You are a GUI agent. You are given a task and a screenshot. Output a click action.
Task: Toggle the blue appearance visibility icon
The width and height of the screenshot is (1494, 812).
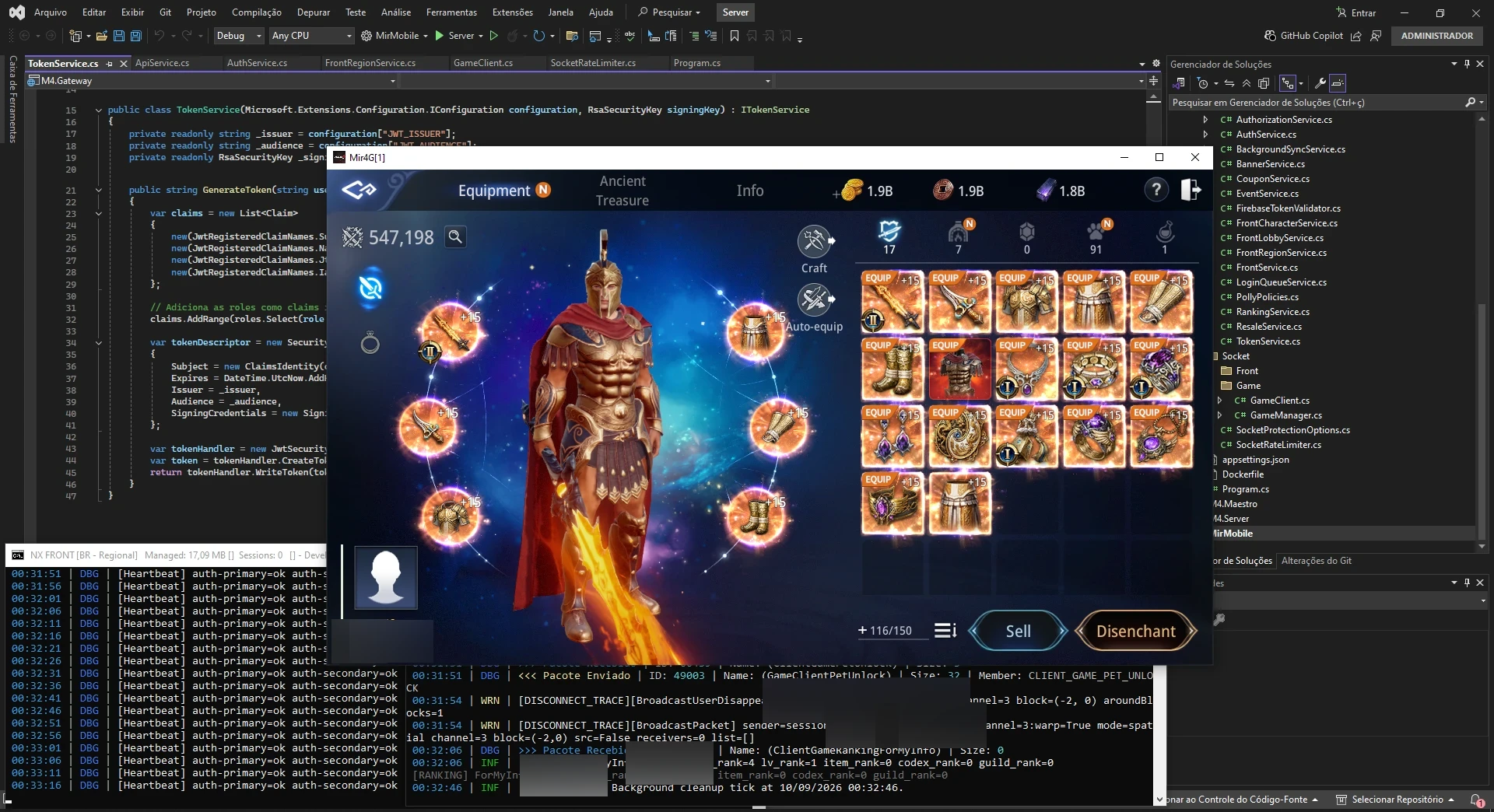(x=370, y=289)
